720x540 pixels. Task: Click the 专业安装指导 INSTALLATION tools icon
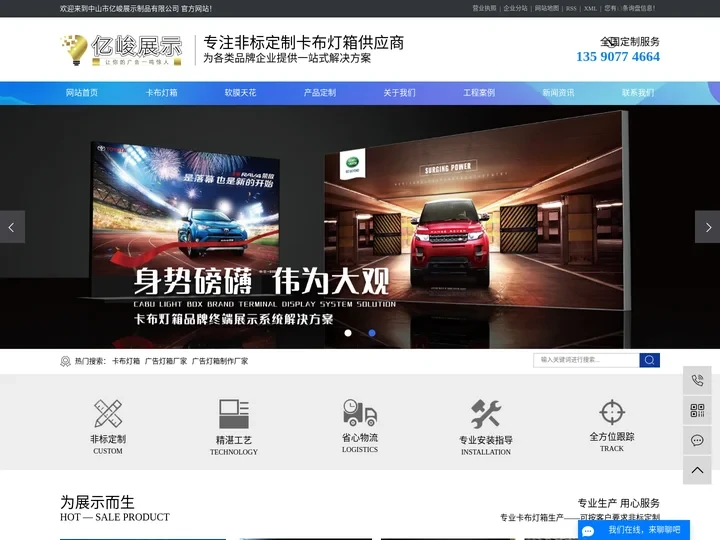tap(486, 414)
